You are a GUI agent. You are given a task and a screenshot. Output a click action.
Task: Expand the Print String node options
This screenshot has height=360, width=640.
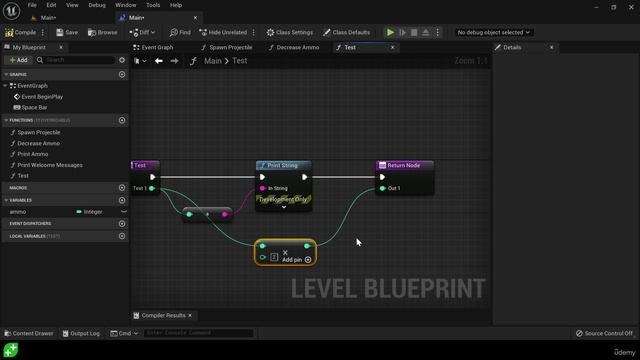(284, 207)
